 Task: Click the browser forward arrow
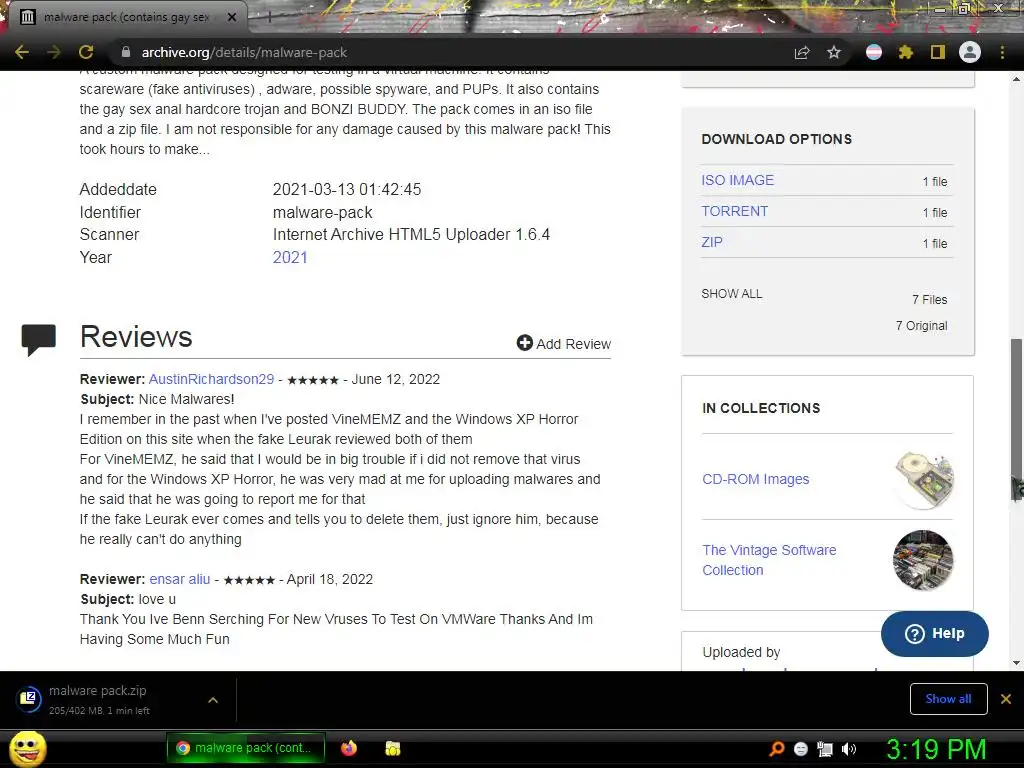pos(54,52)
